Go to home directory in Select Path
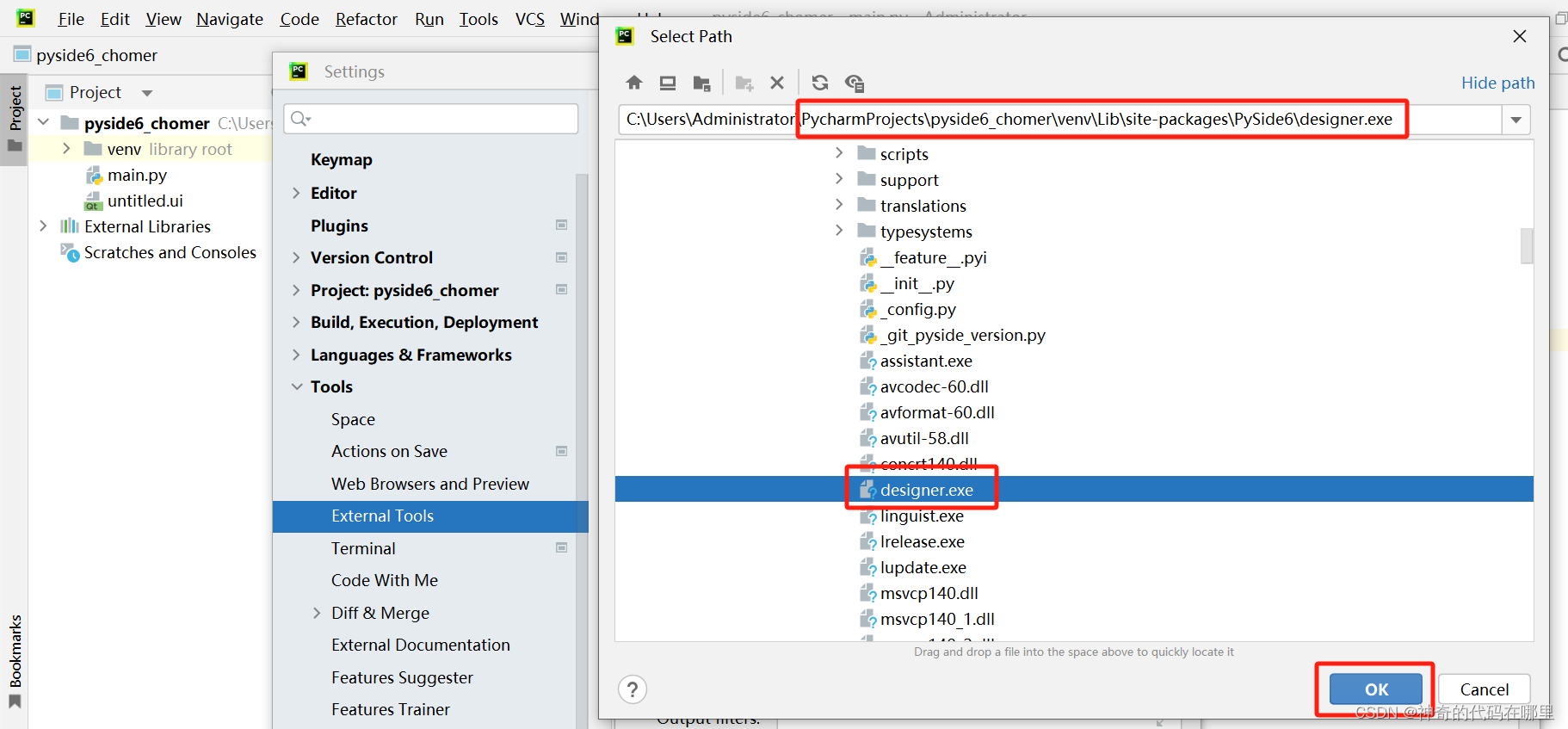The image size is (1568, 729). pos(634,83)
